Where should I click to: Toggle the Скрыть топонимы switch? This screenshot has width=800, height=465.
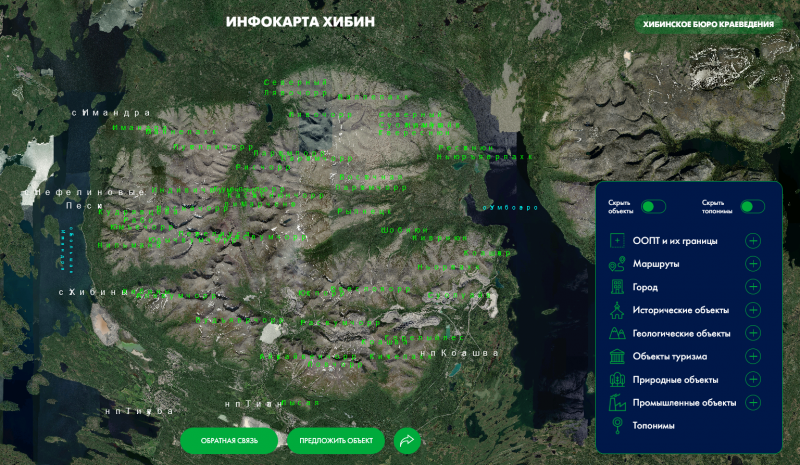point(752,206)
